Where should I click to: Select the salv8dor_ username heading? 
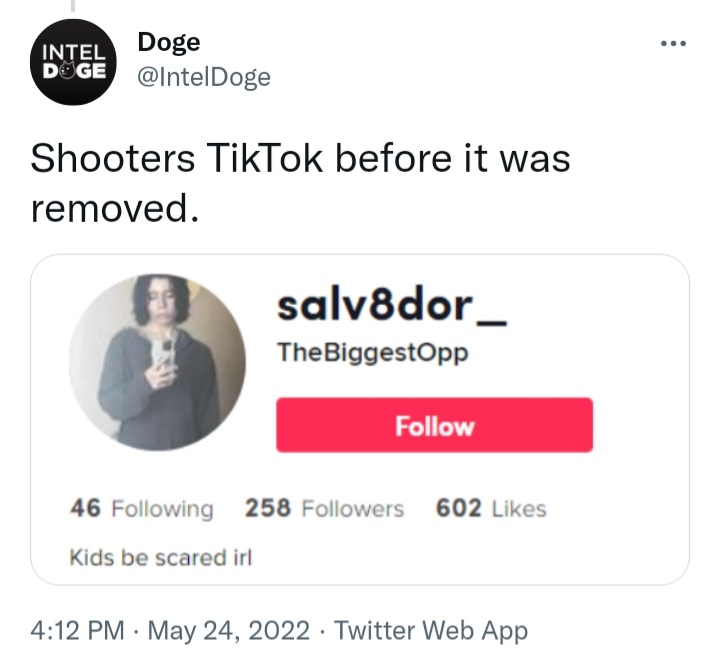pyautogui.click(x=392, y=307)
